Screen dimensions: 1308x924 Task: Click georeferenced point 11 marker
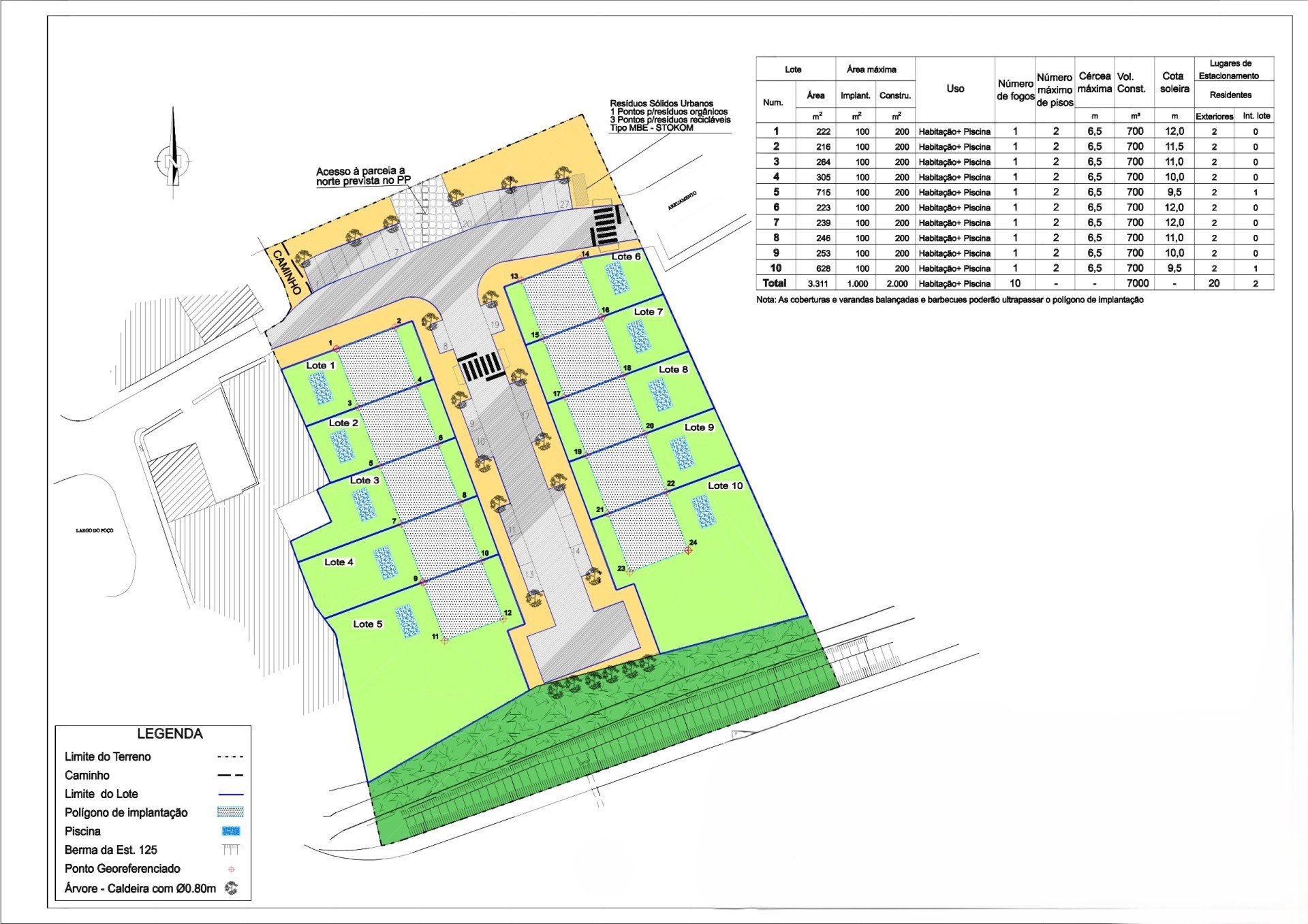click(445, 640)
